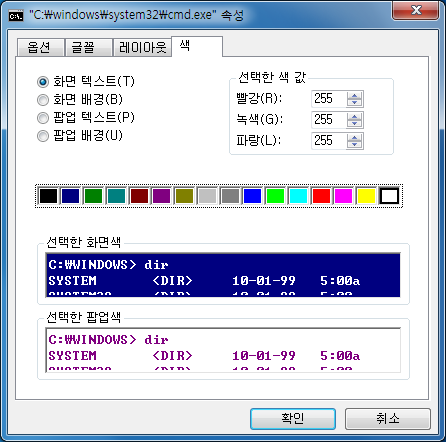Select the 색 tab
446x442 pixels.
click(x=197, y=46)
